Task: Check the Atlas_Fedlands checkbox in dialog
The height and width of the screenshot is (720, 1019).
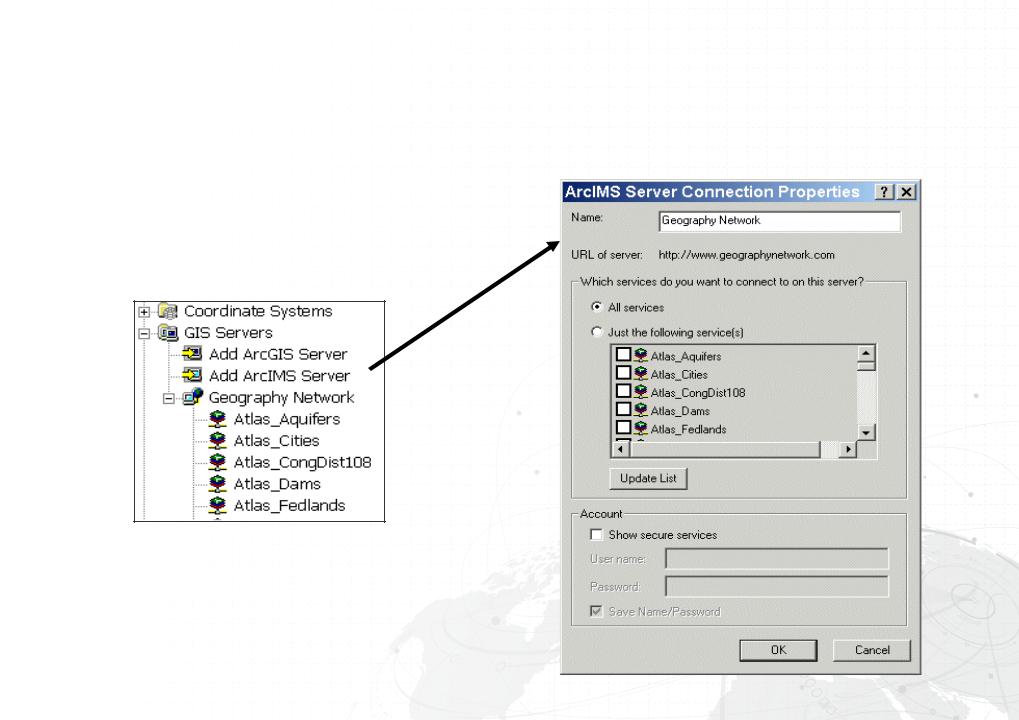Action: 623,427
